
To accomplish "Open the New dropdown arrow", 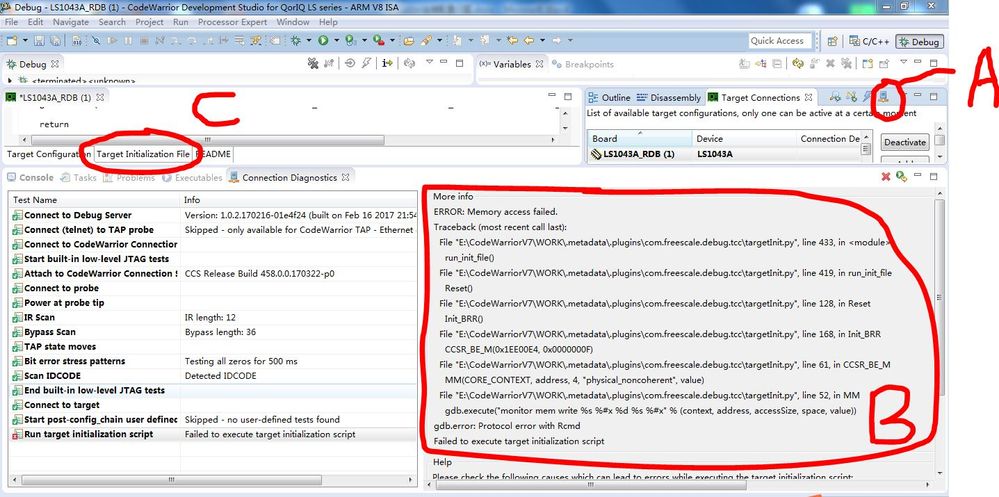I will coord(25,40).
